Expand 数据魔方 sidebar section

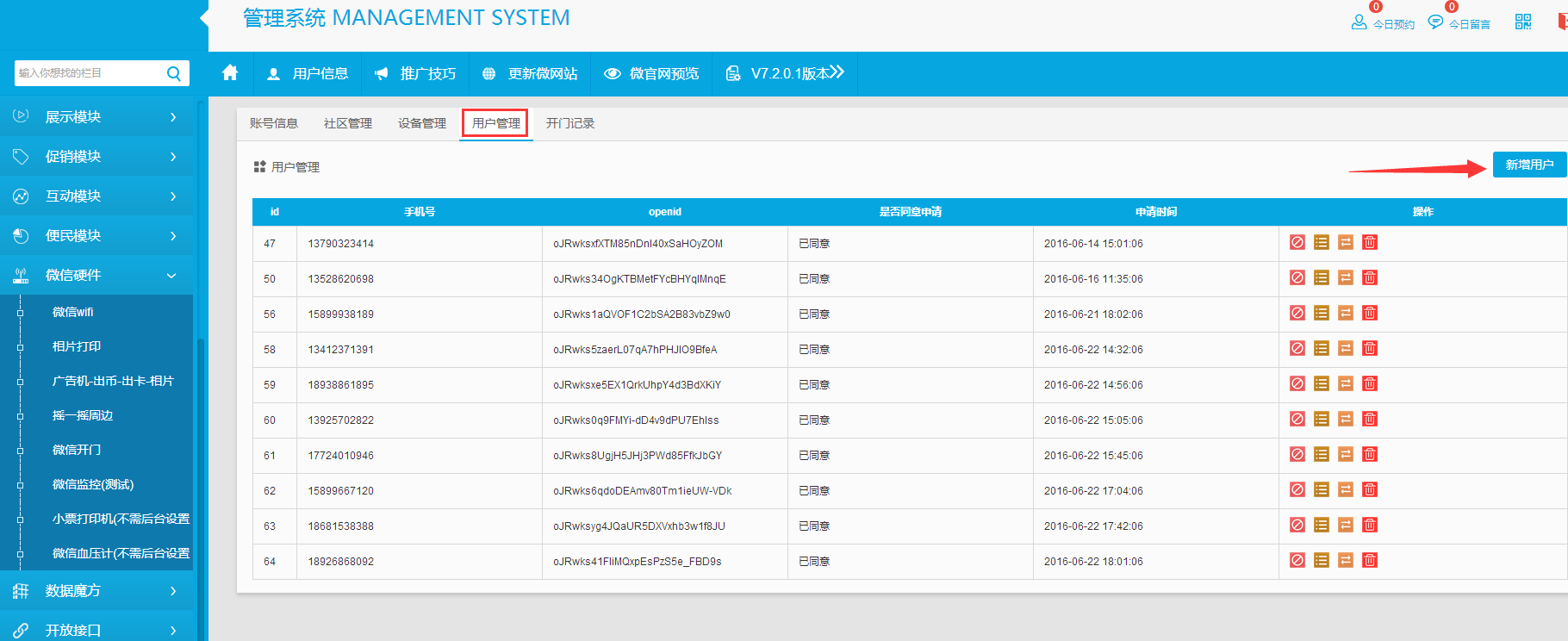96,590
